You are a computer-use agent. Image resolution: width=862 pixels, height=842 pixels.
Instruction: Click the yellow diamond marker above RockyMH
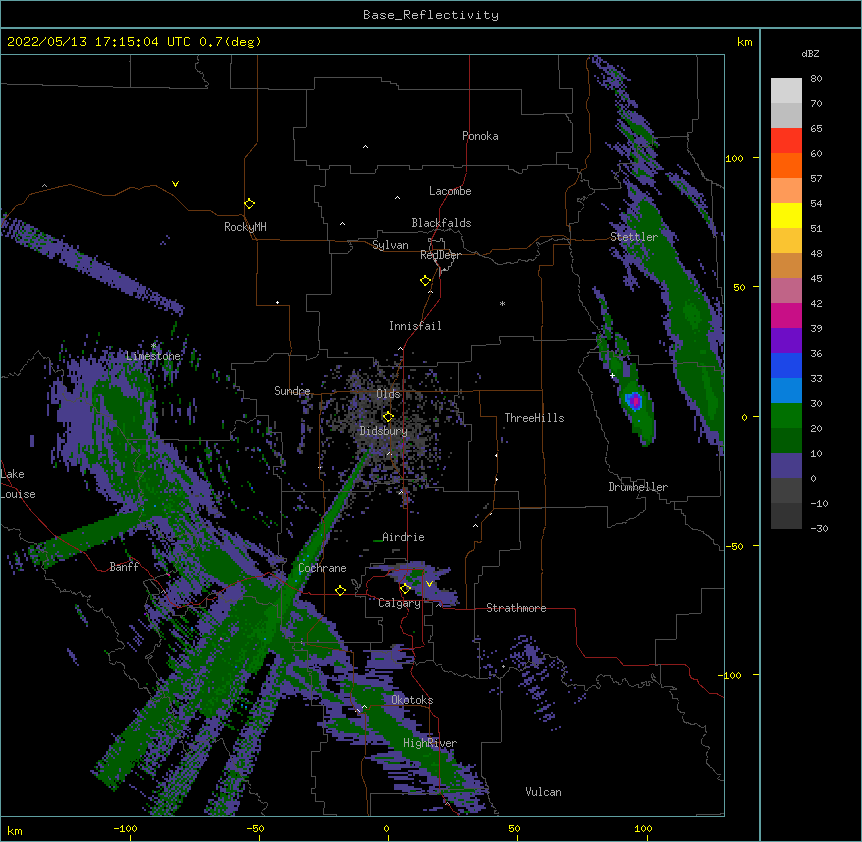pos(250,204)
